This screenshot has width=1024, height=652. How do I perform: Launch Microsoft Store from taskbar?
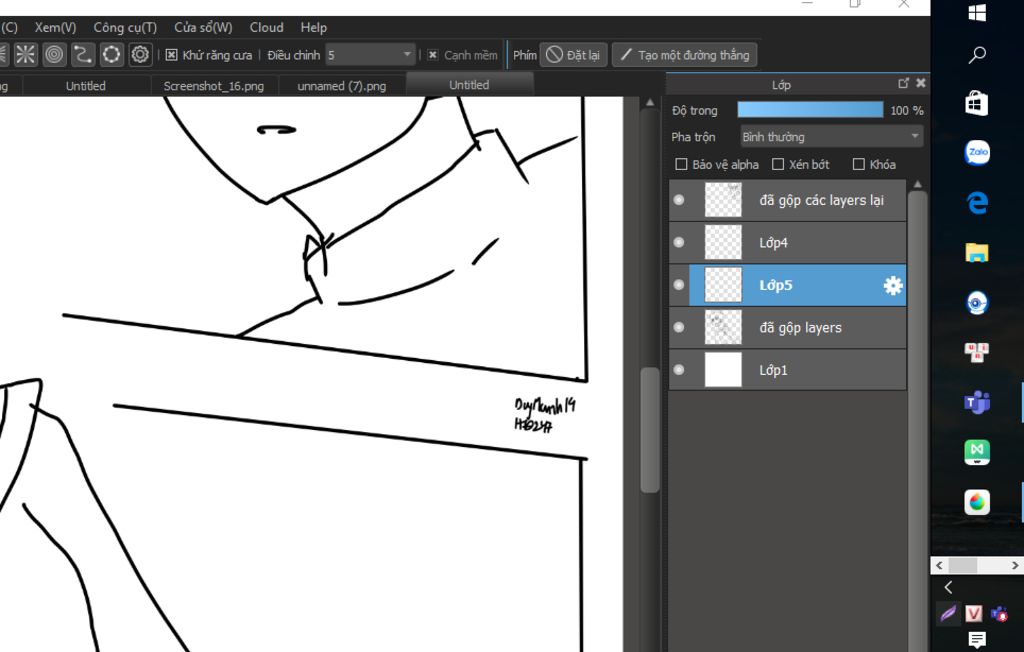coord(977,103)
